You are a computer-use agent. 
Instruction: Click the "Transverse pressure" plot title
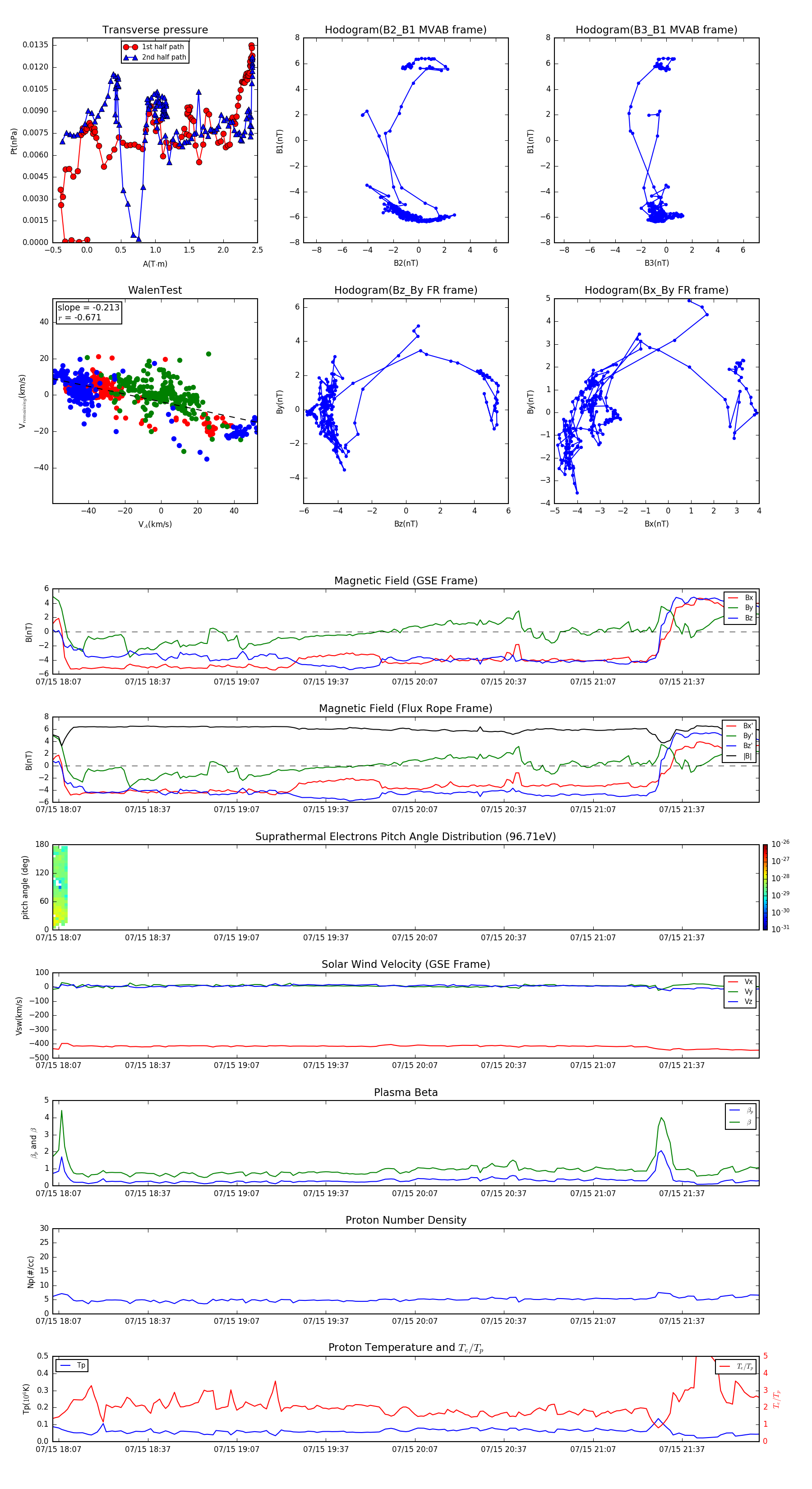(155, 29)
